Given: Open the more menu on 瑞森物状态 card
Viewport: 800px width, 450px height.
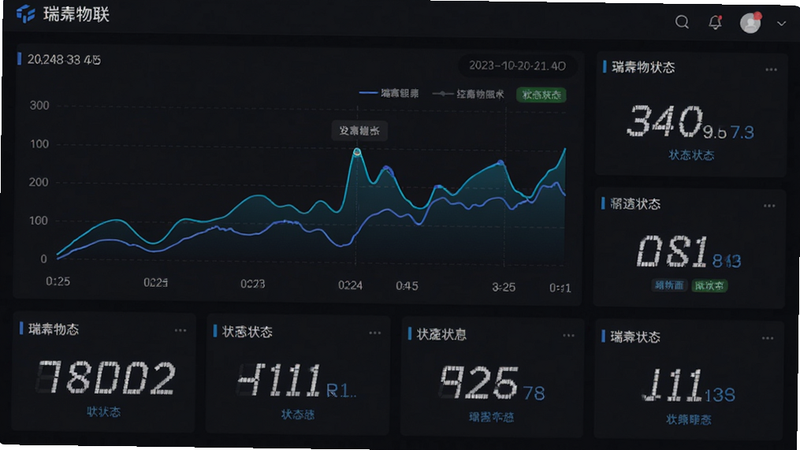Looking at the screenshot, I should pyautogui.click(x=771, y=69).
